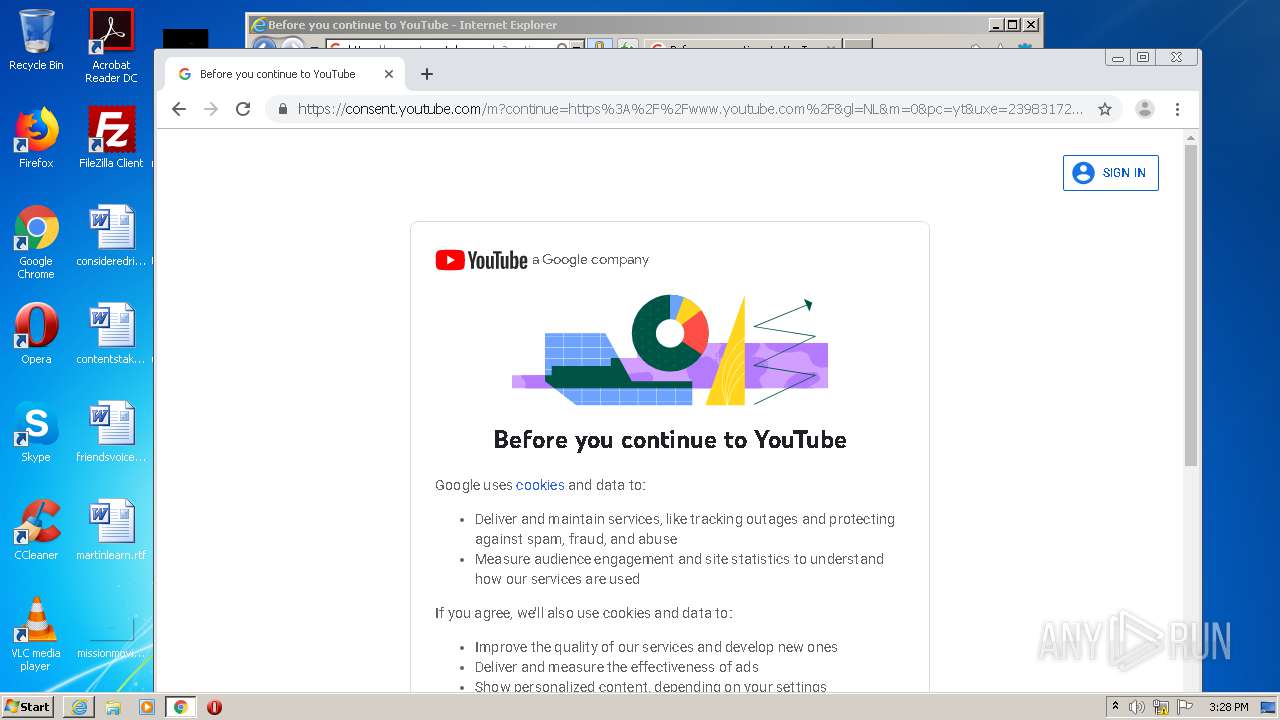Switch to Chrome taskbar button
1280x720 pixels.
point(180,707)
